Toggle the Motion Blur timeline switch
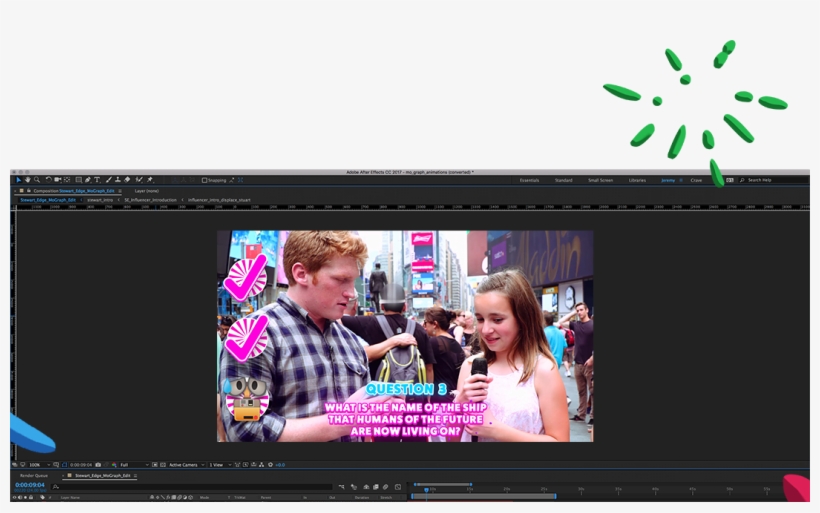Screen dimensions: 820x513 385,487
